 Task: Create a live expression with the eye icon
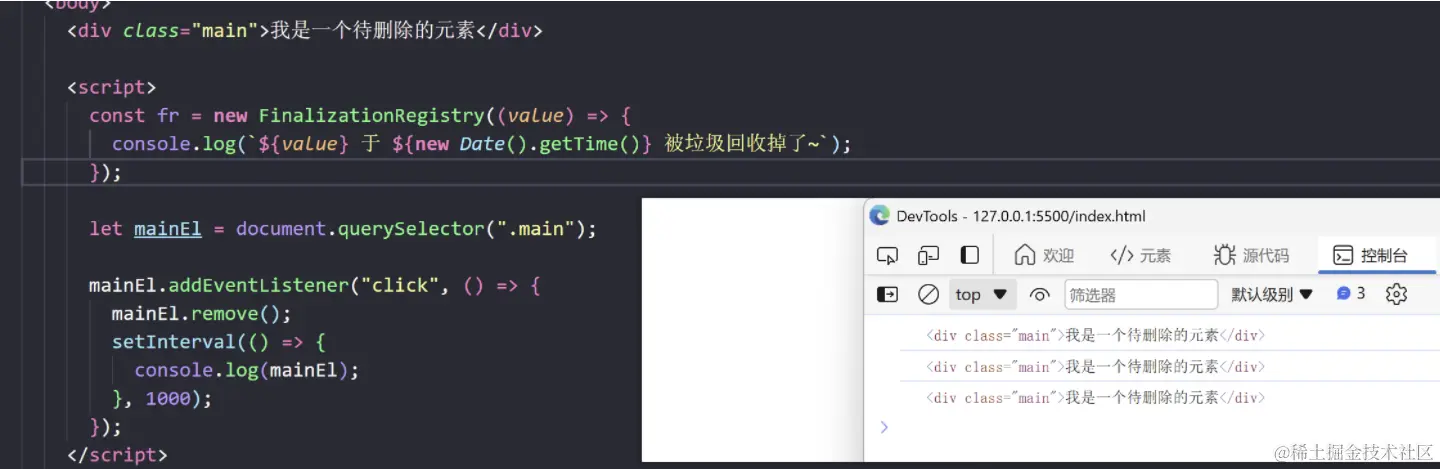point(1040,295)
